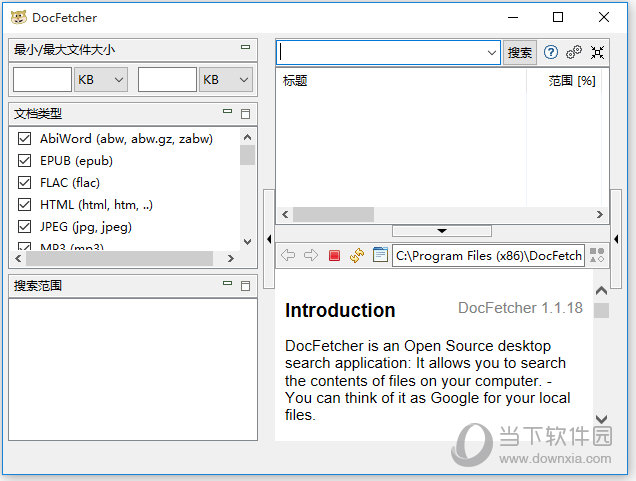This screenshot has height=481, width=636.
Task: Click the minimum file size field
Action: click(x=42, y=79)
